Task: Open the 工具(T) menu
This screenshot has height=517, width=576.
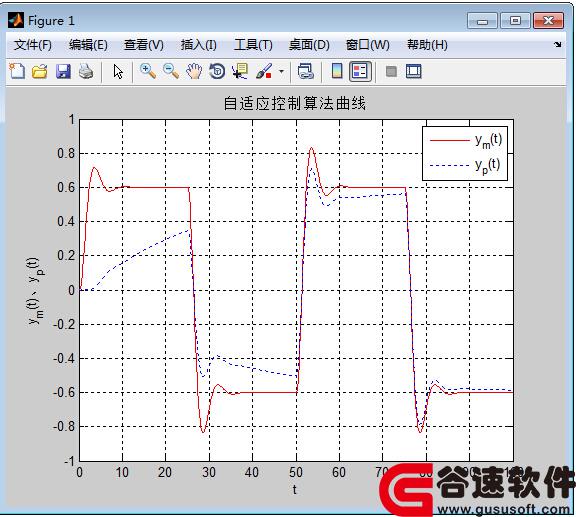Action: click(x=253, y=45)
